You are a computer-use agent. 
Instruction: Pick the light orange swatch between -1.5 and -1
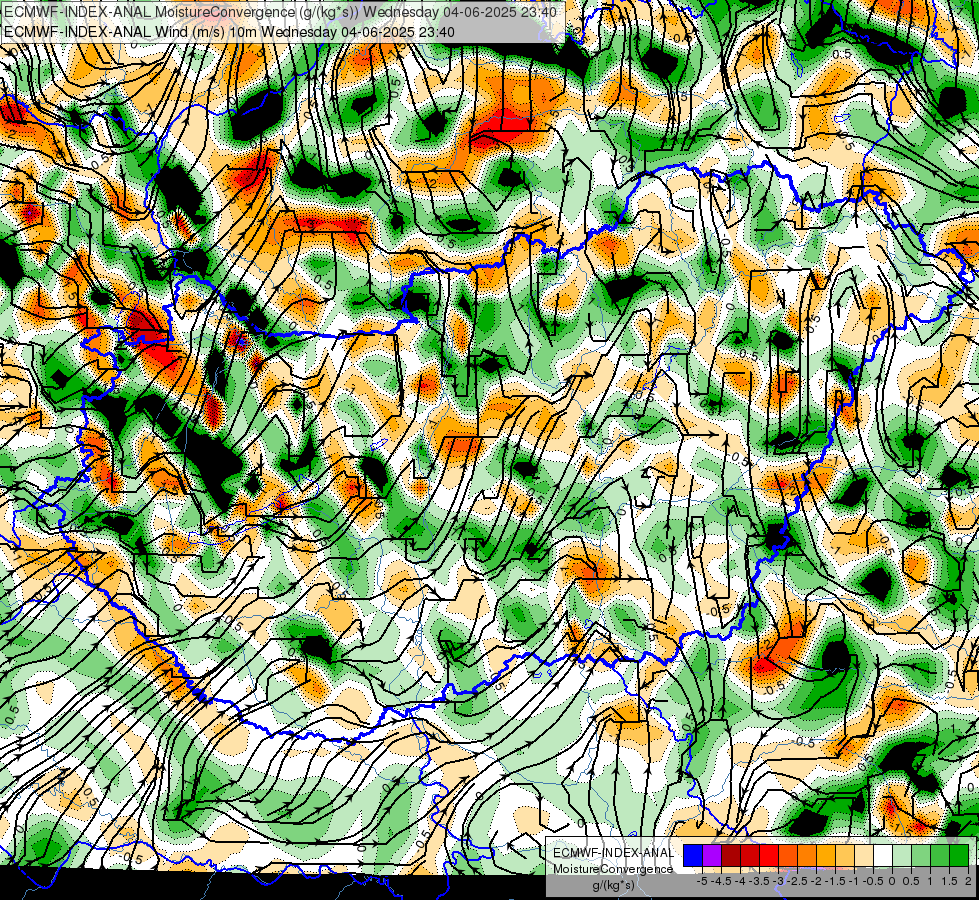coord(845,856)
